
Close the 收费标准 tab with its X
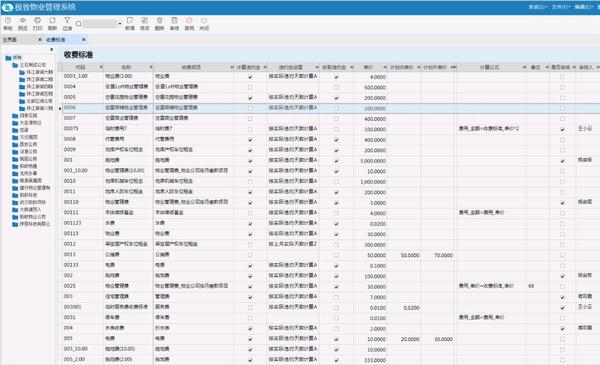(83, 40)
